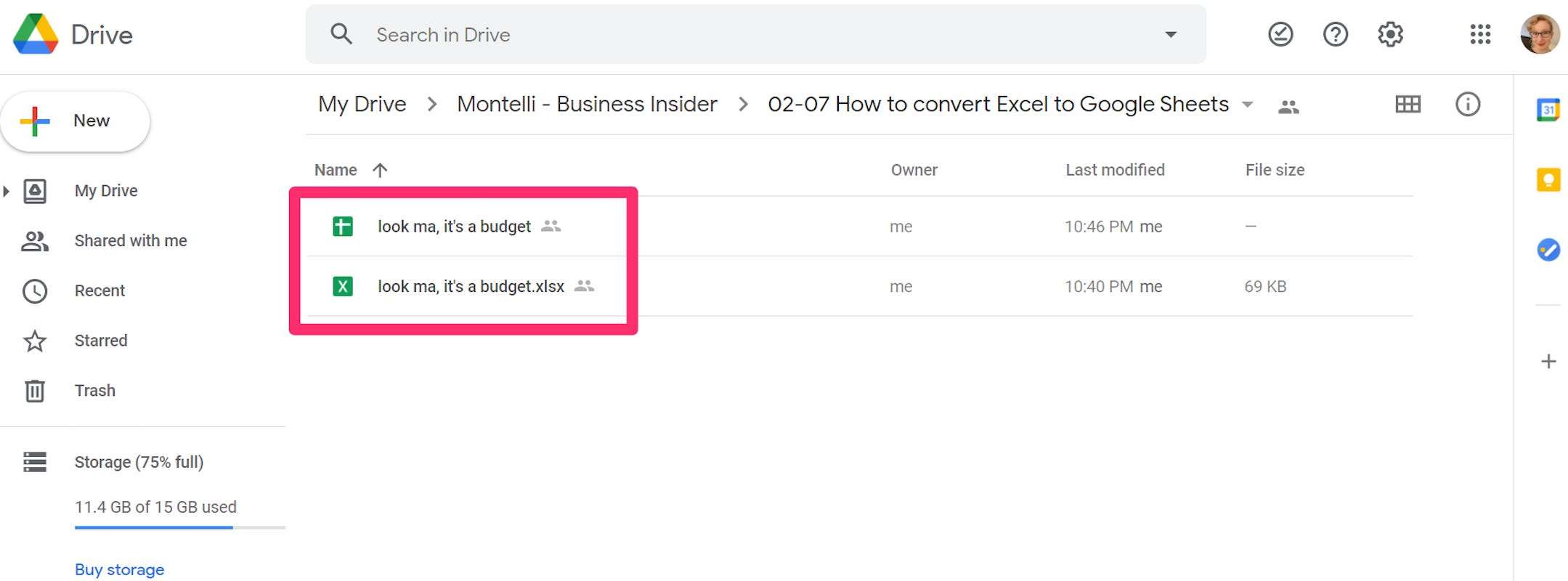
Task: Go to Shared with me
Action: 131,241
